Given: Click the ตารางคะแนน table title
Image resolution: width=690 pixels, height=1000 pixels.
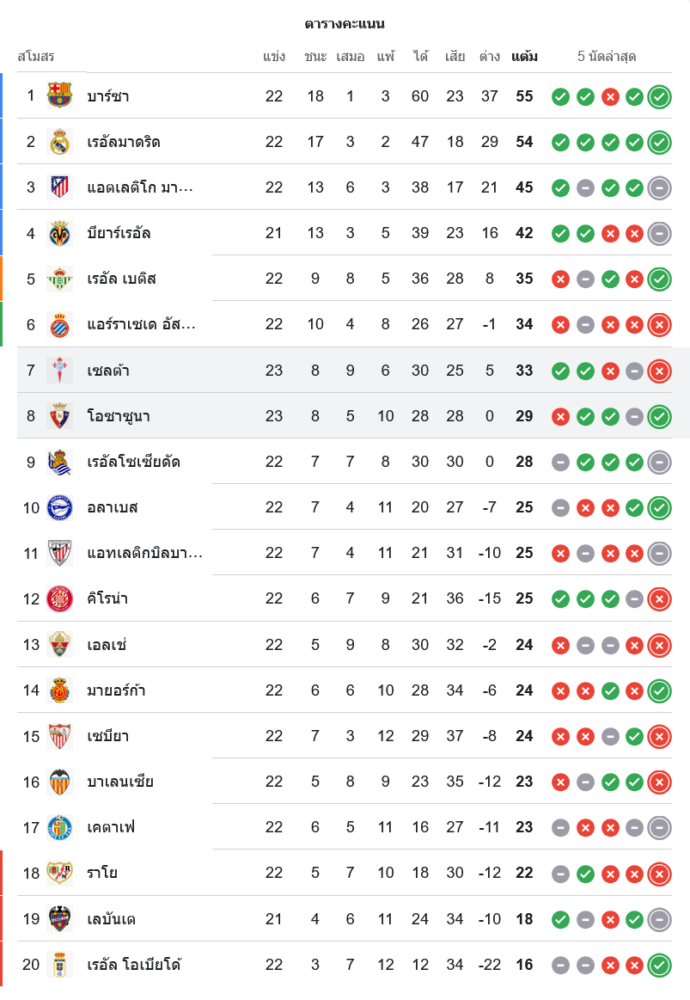Looking at the screenshot, I should pyautogui.click(x=344, y=23).
